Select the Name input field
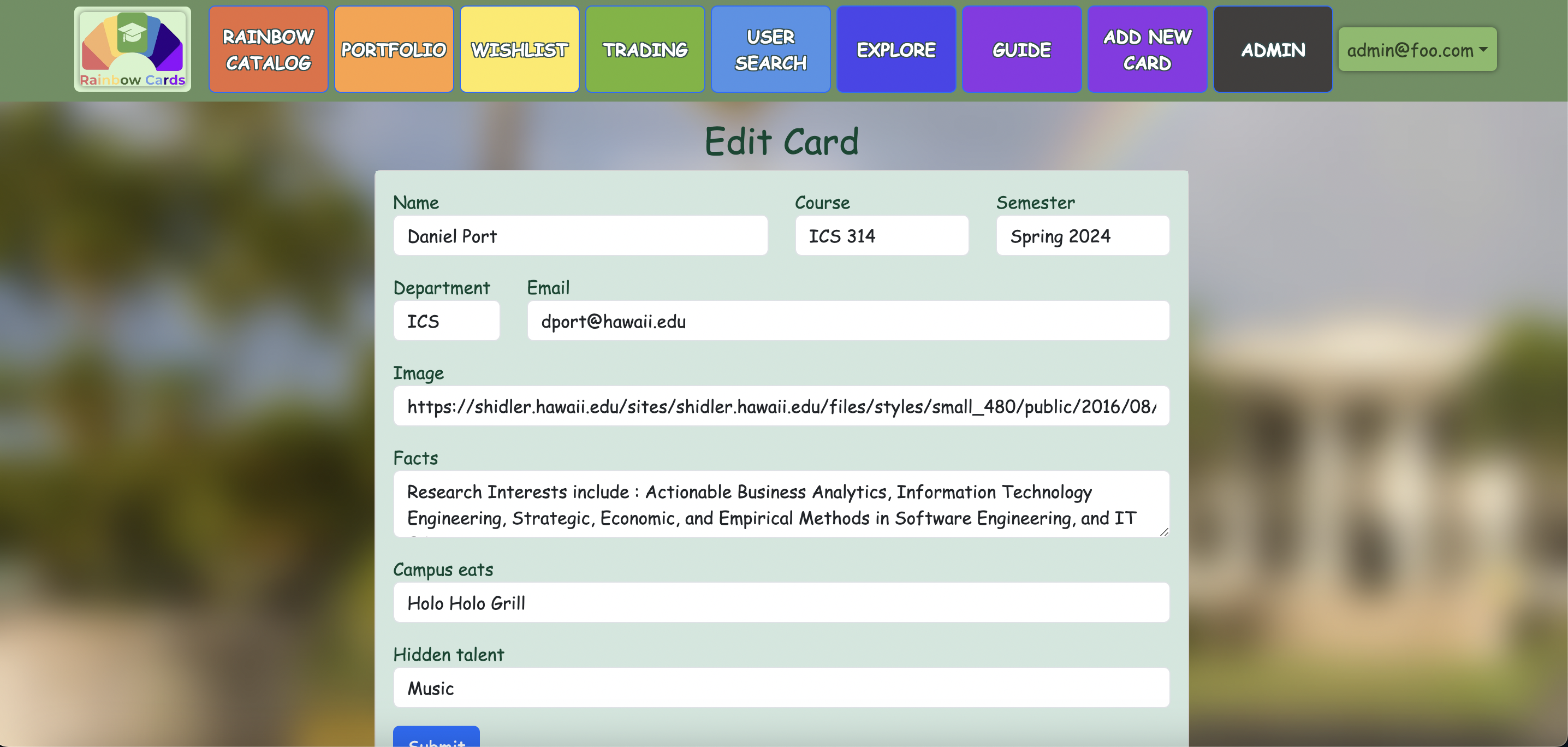This screenshot has width=1568, height=747. coord(581,235)
